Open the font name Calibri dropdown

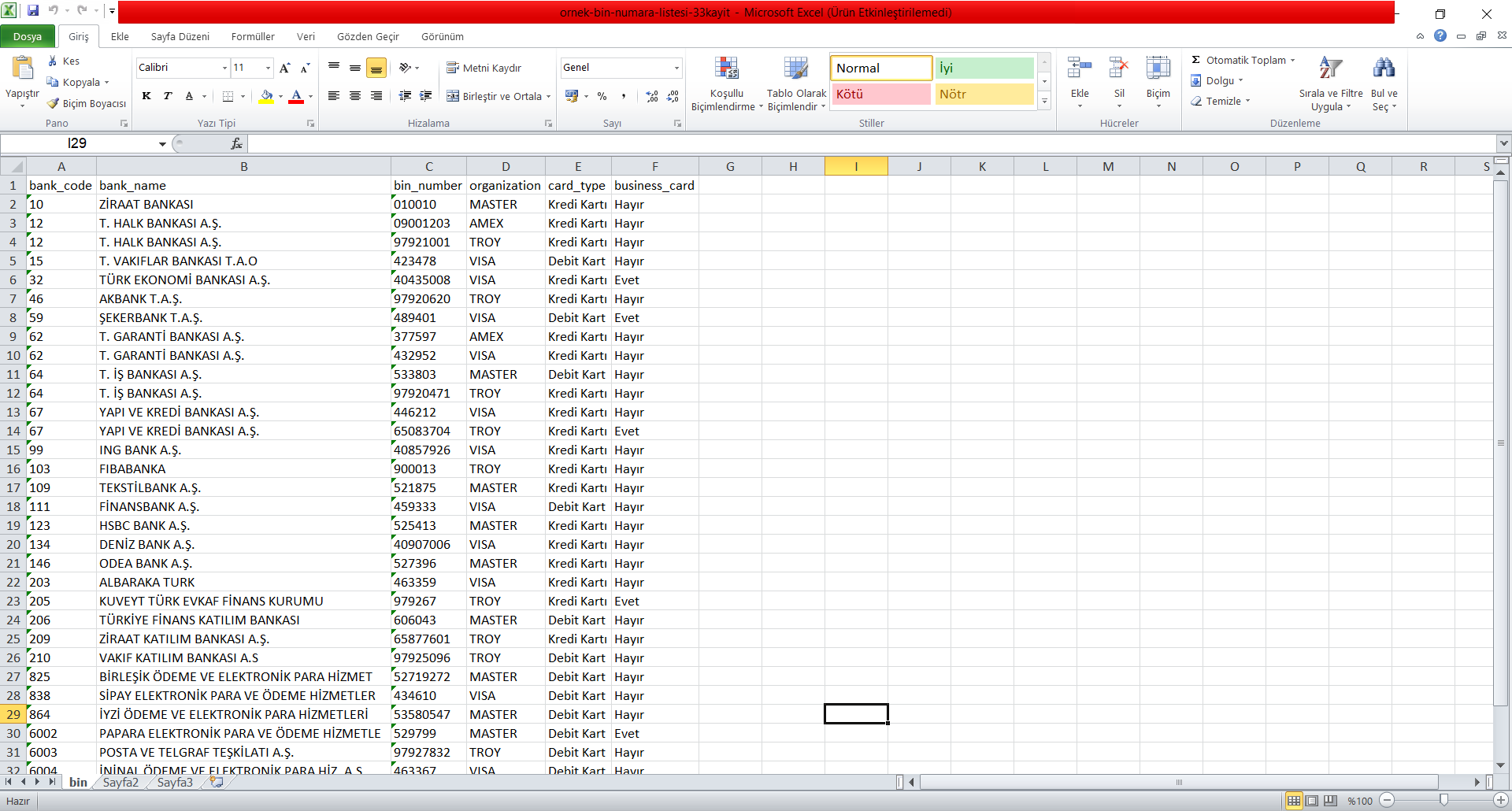point(224,68)
